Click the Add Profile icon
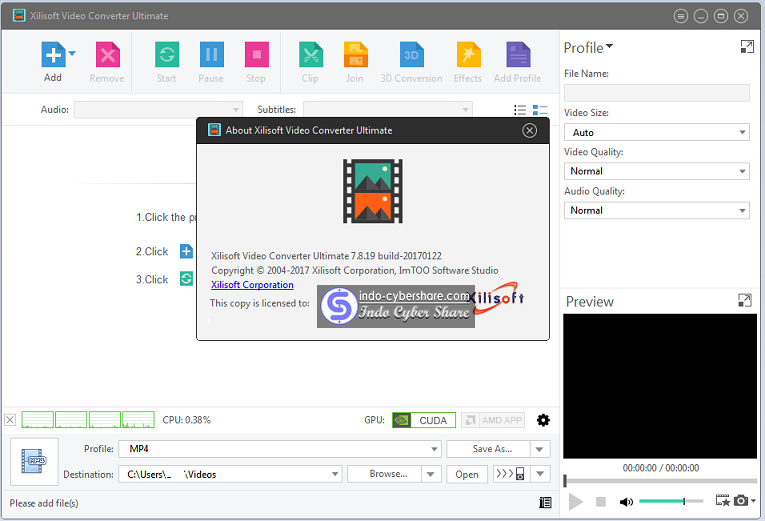Viewport: 765px width, 521px height. pyautogui.click(x=518, y=55)
